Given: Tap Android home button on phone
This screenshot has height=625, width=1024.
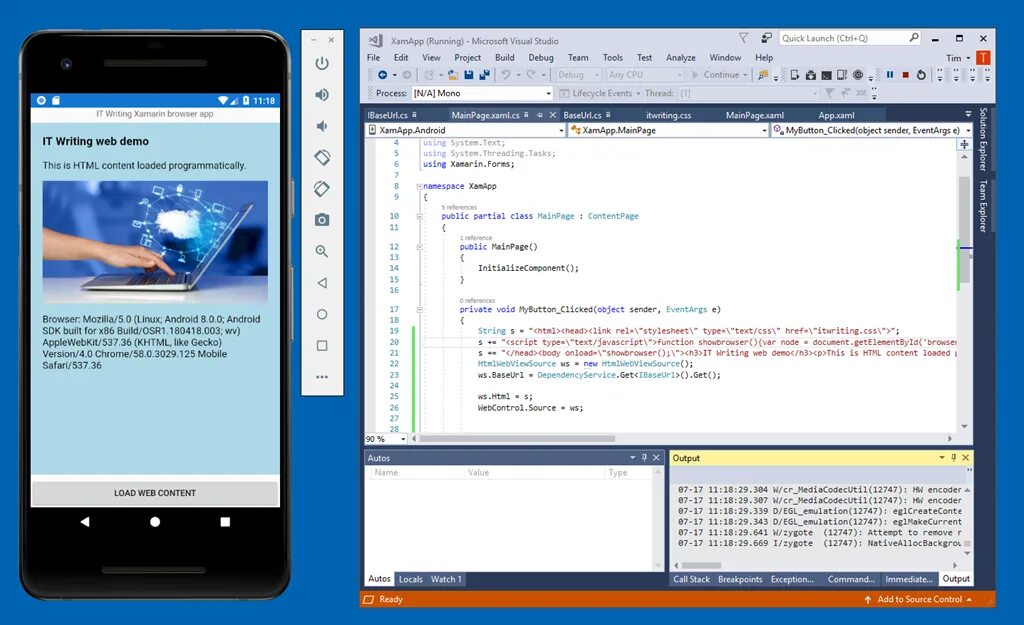Looking at the screenshot, I should [155, 522].
